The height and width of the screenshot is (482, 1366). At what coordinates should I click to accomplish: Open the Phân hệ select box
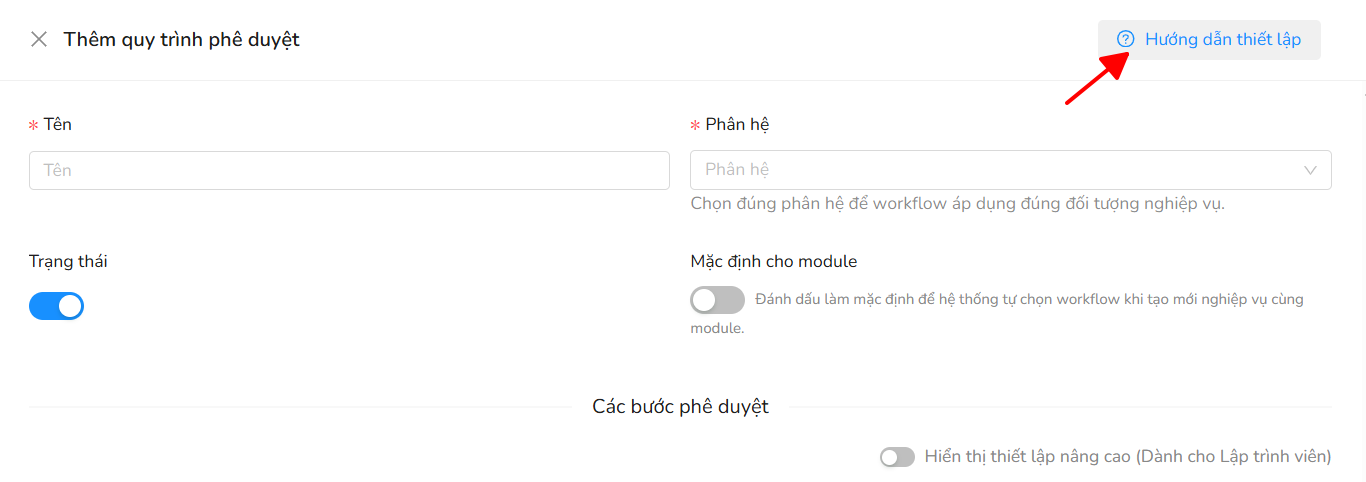pyautogui.click(x=1010, y=170)
